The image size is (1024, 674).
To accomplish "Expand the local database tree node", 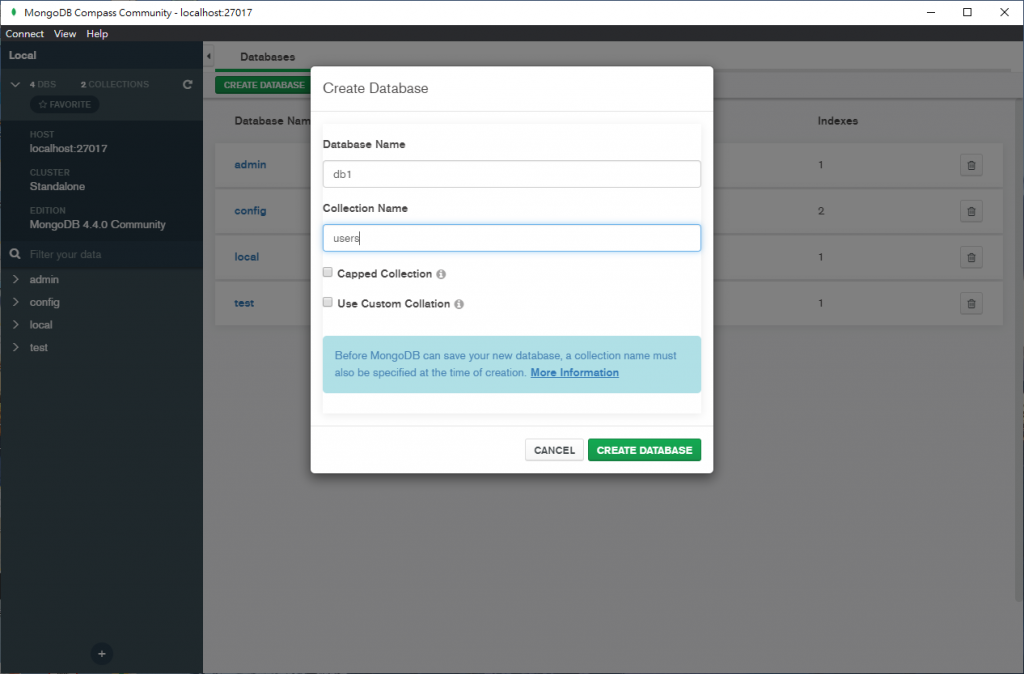I will [x=16, y=325].
